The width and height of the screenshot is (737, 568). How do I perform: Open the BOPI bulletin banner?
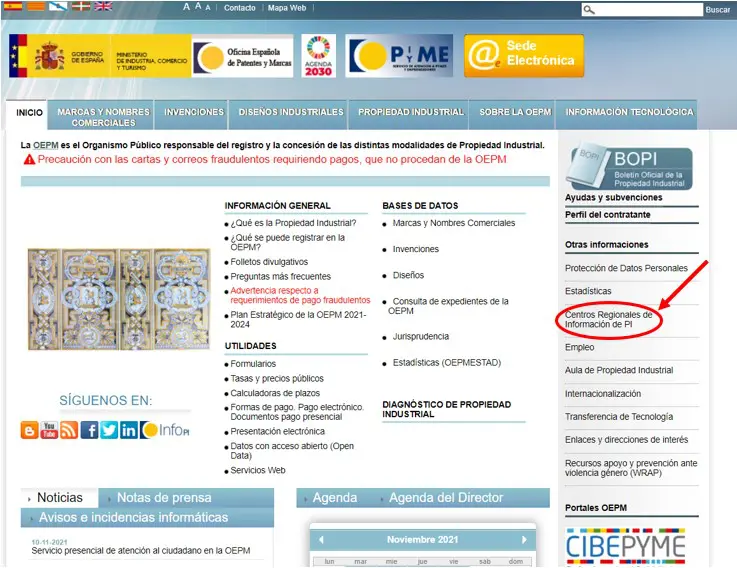[x=629, y=168]
